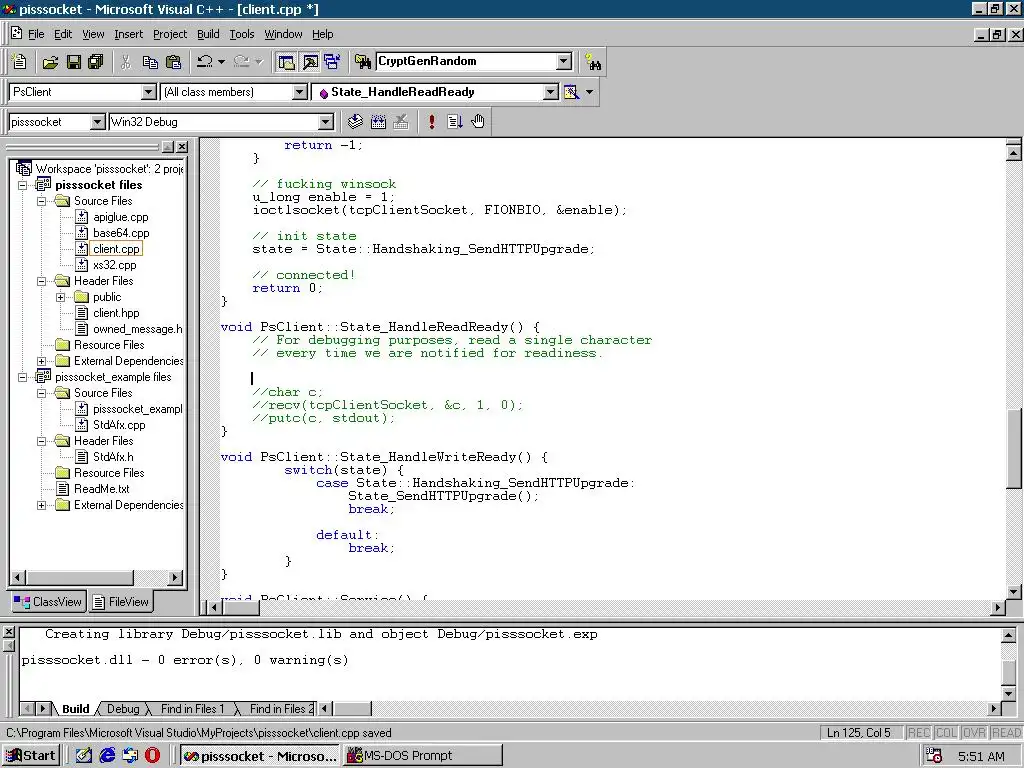The image size is (1024, 768).
Task: Click the Open file toolbar icon
Action: tap(50, 62)
